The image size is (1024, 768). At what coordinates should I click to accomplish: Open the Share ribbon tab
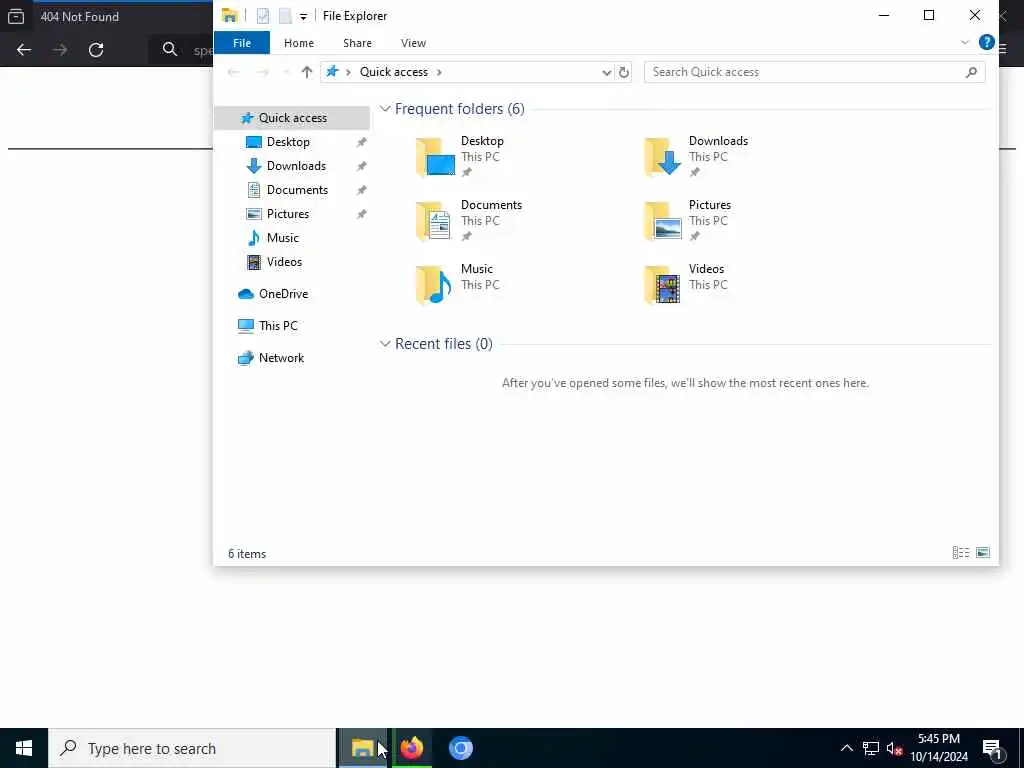coord(357,43)
